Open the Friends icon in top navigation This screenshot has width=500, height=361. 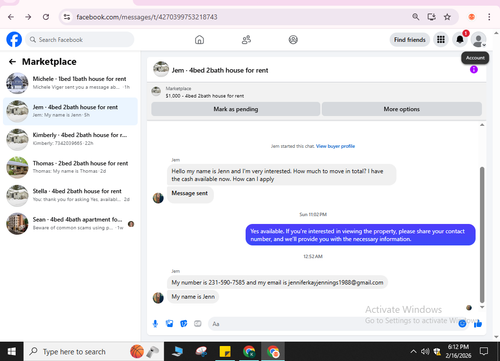tap(246, 40)
